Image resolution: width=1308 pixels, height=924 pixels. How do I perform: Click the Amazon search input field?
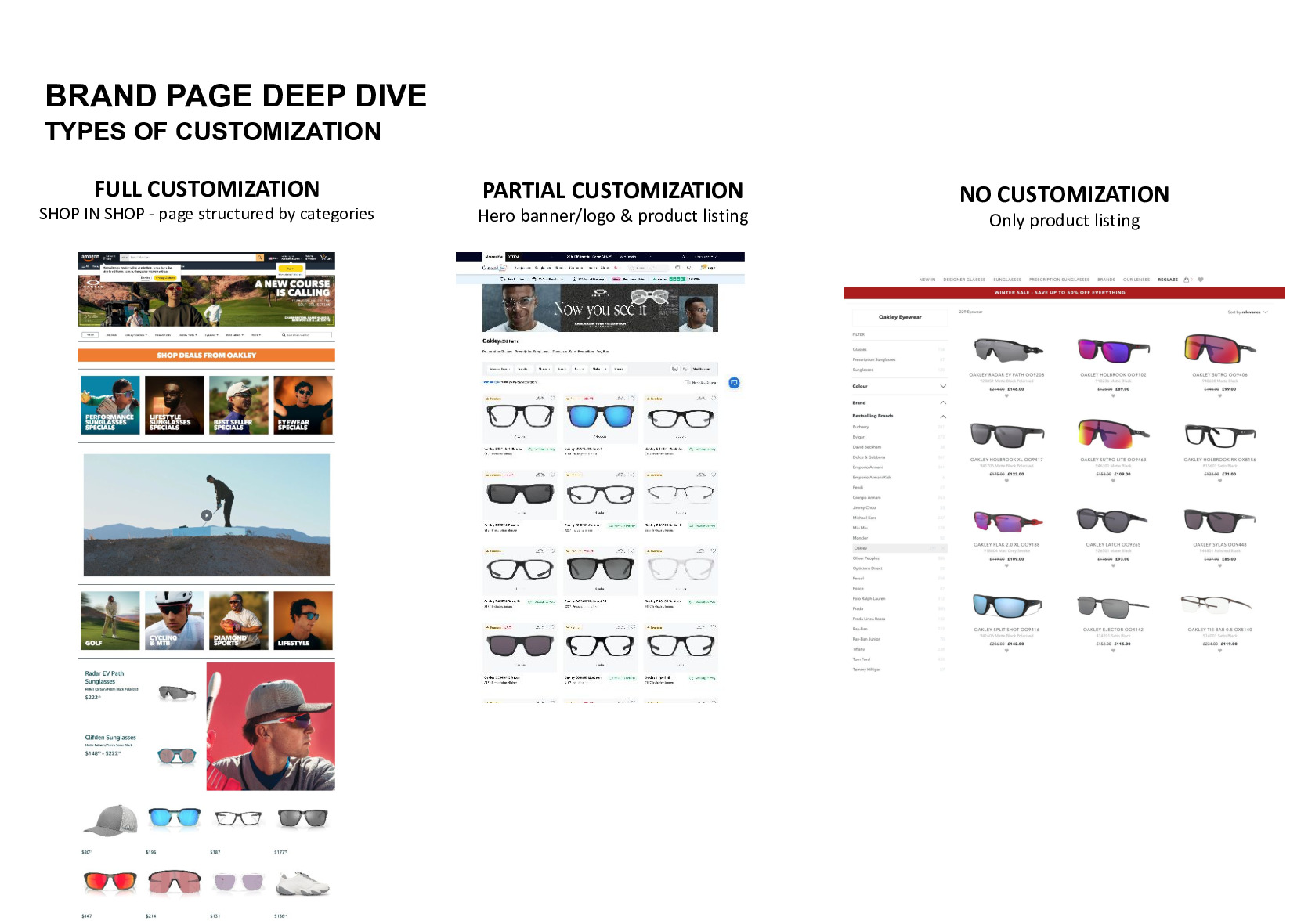click(192, 257)
